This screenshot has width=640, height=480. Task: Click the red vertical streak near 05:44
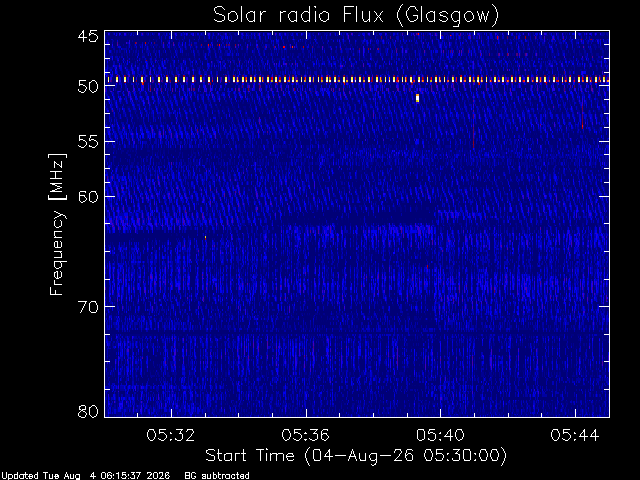pyautogui.click(x=582, y=116)
